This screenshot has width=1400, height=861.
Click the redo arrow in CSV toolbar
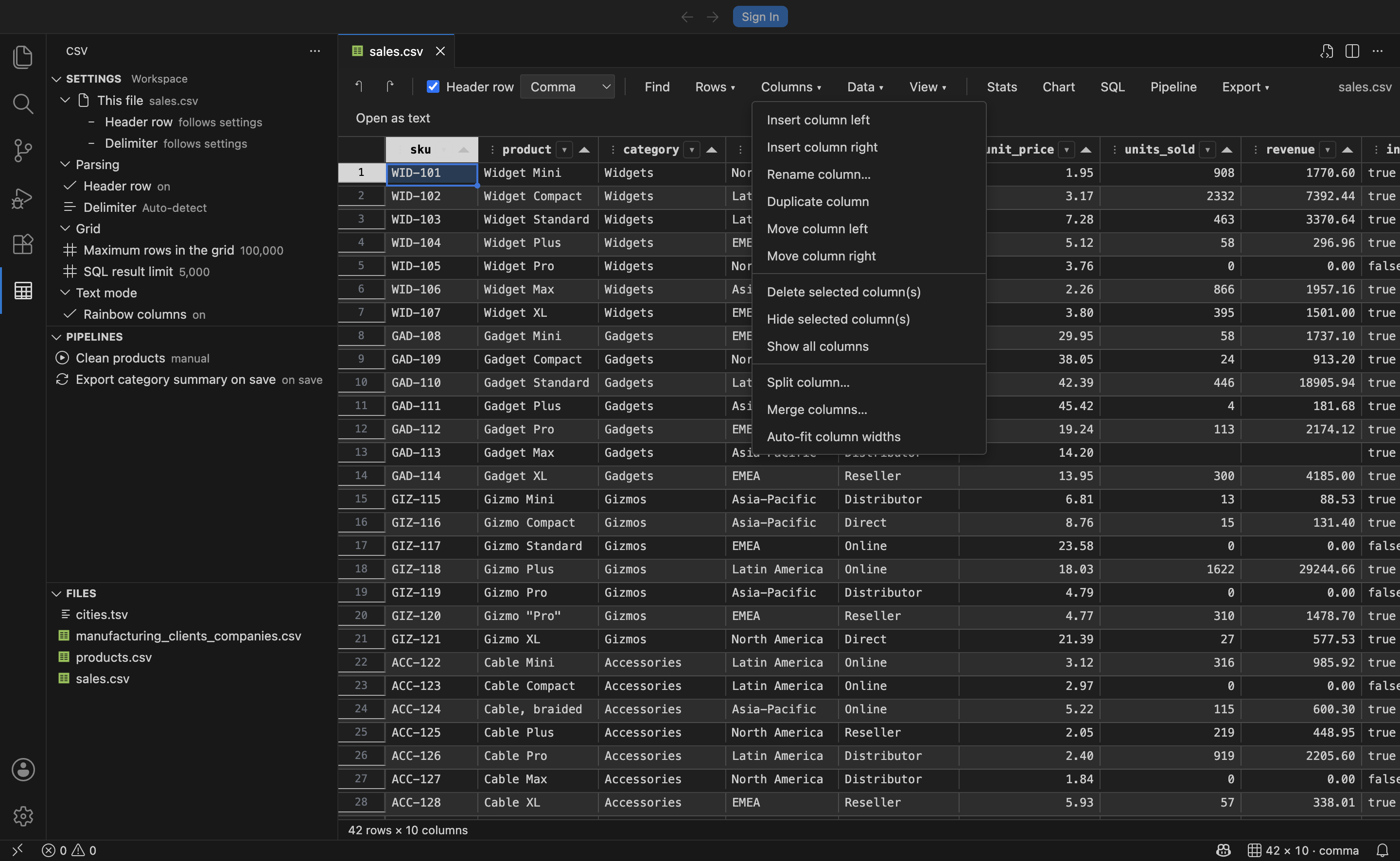(389, 86)
